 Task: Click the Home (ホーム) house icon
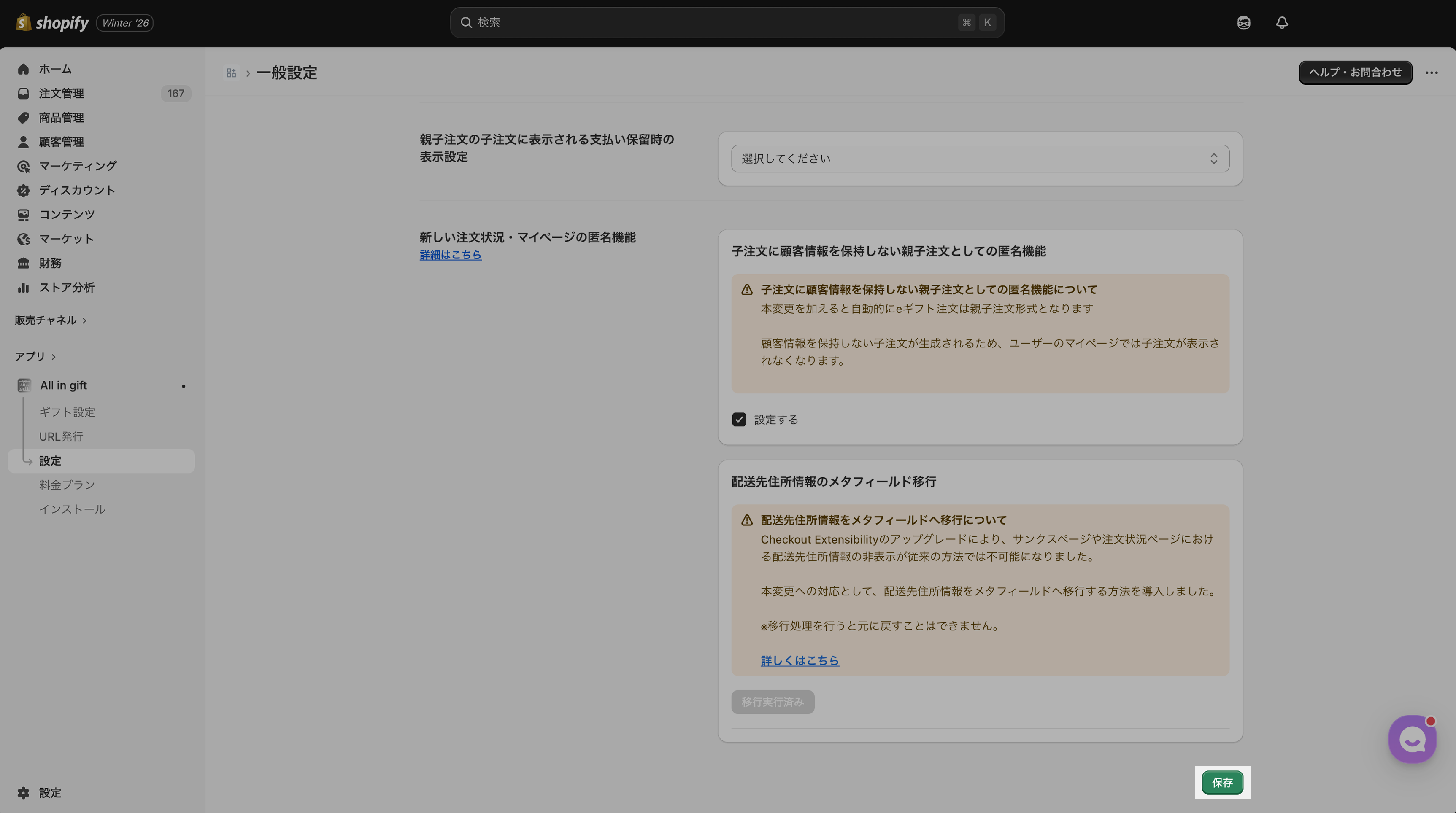click(23, 69)
